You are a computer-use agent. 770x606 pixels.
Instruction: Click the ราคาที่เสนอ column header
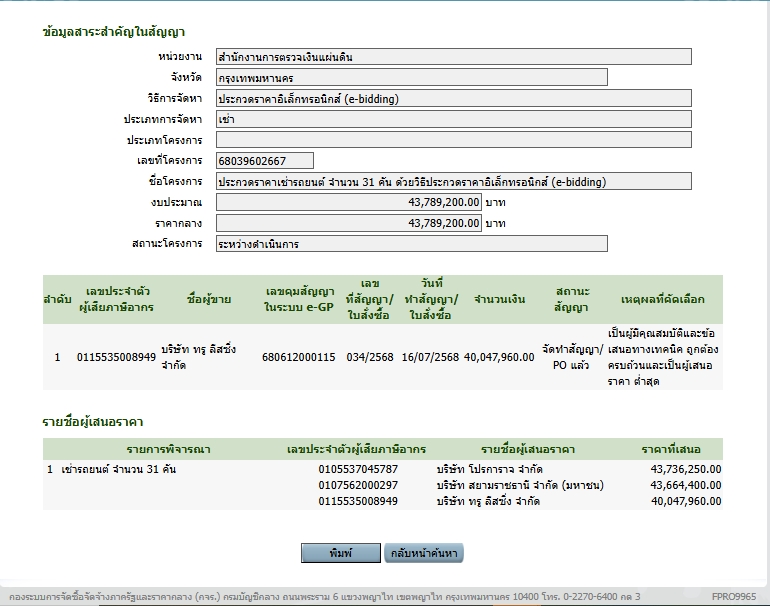674,449
